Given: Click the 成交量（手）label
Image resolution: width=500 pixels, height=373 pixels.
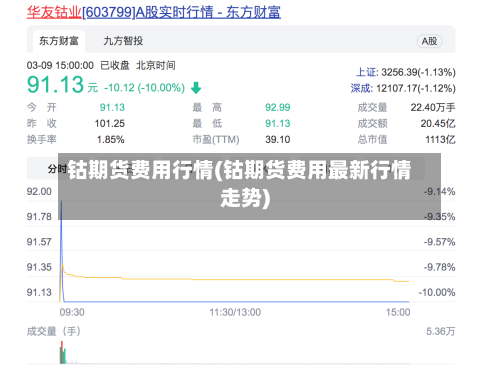Looking at the screenshot, I should [x=54, y=331].
